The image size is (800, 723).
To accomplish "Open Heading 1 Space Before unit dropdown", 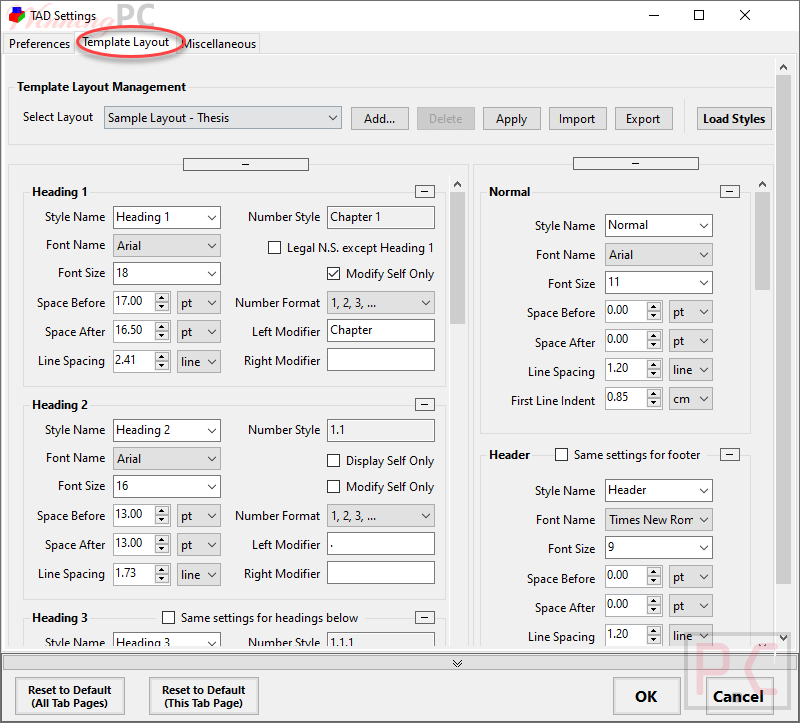I will [x=199, y=303].
